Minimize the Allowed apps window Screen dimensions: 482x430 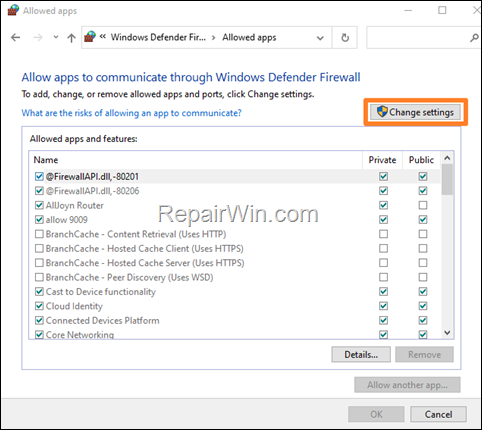pos(408,11)
